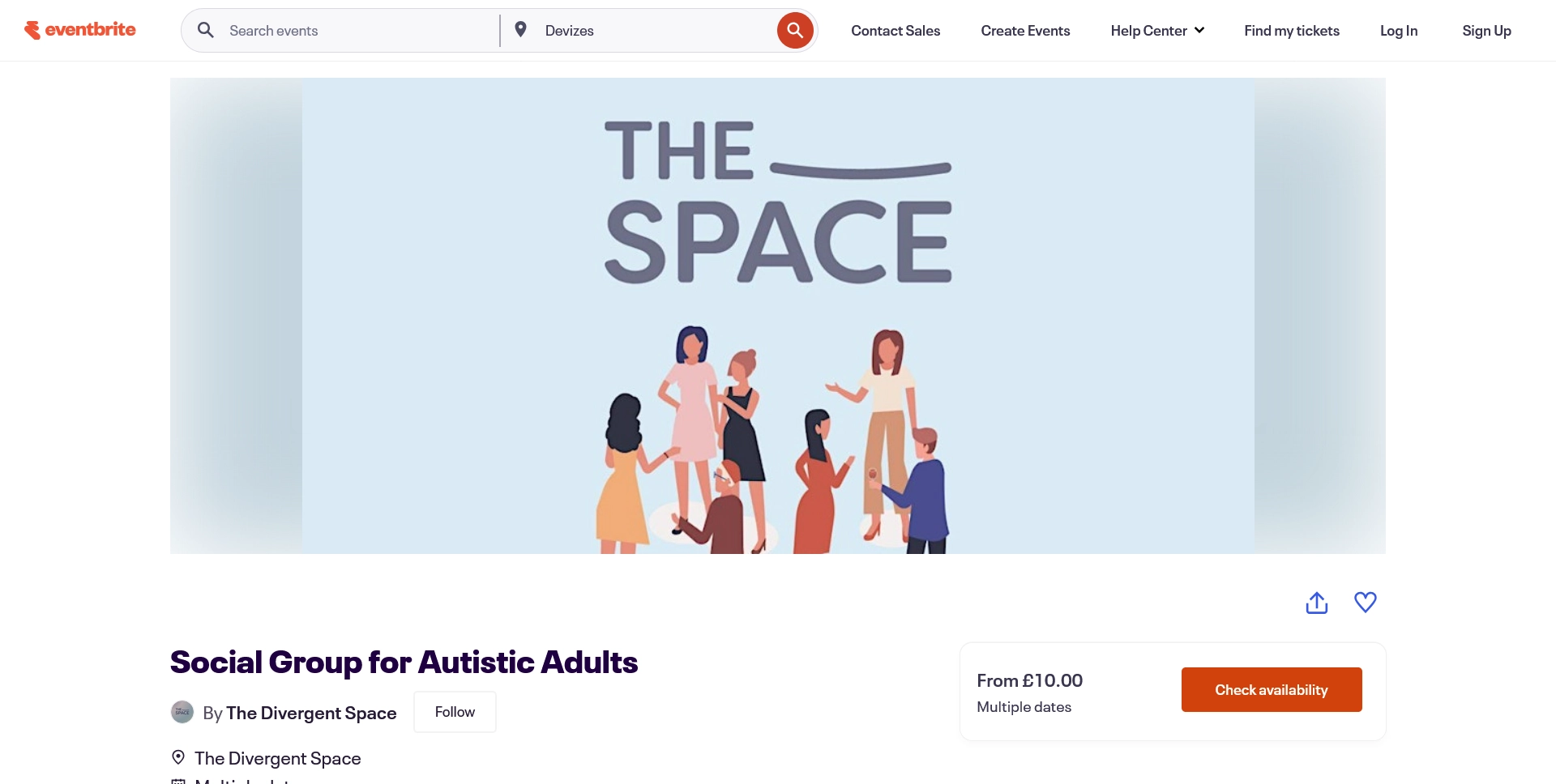Type in the Search events field
Image resolution: width=1556 pixels, height=784 pixels.
click(x=357, y=31)
